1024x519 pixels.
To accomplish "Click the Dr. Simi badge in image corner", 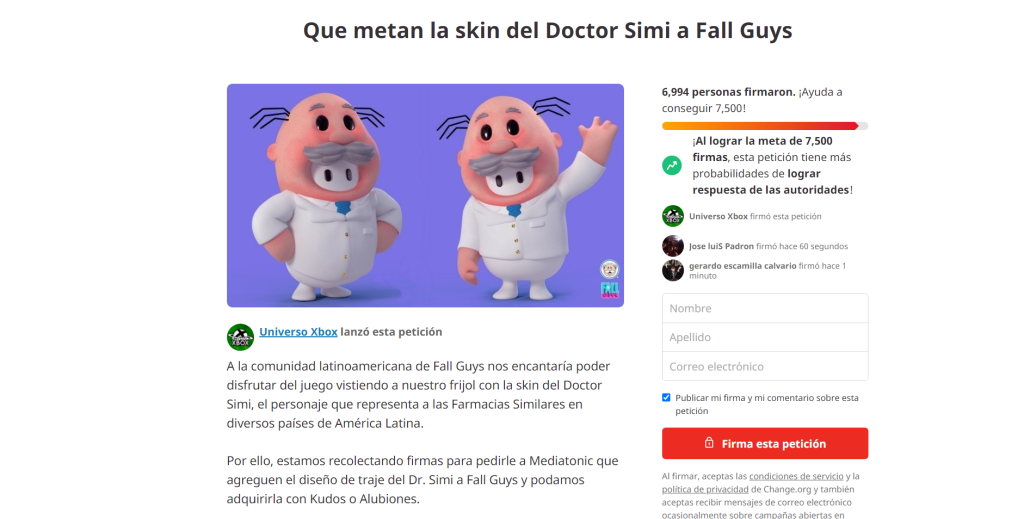I will (609, 269).
